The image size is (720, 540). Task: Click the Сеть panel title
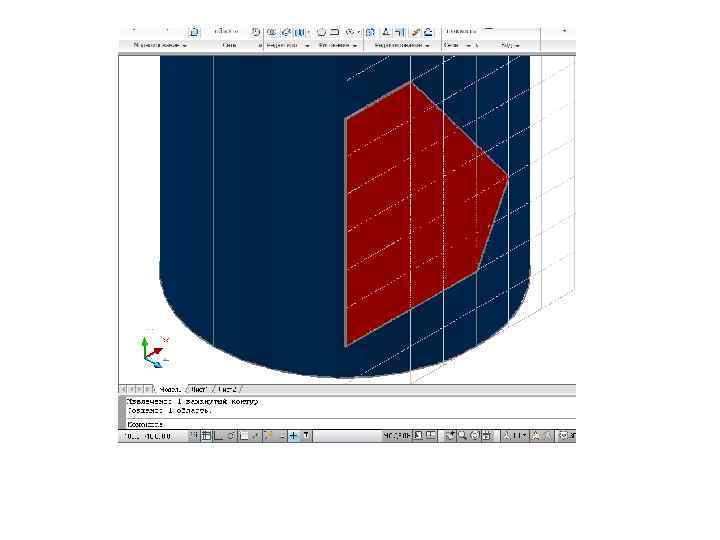coord(229,45)
